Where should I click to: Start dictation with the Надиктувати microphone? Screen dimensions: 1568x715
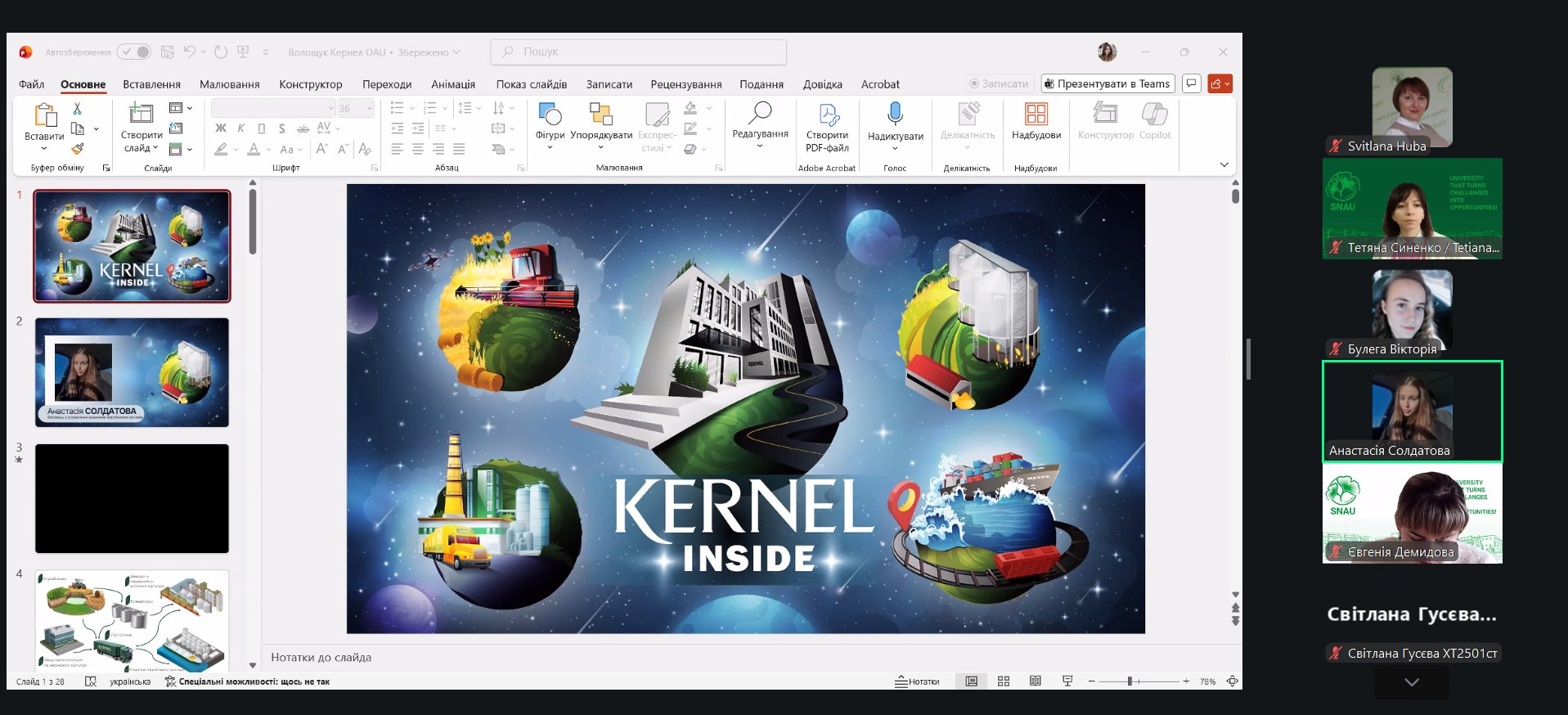coord(895,115)
